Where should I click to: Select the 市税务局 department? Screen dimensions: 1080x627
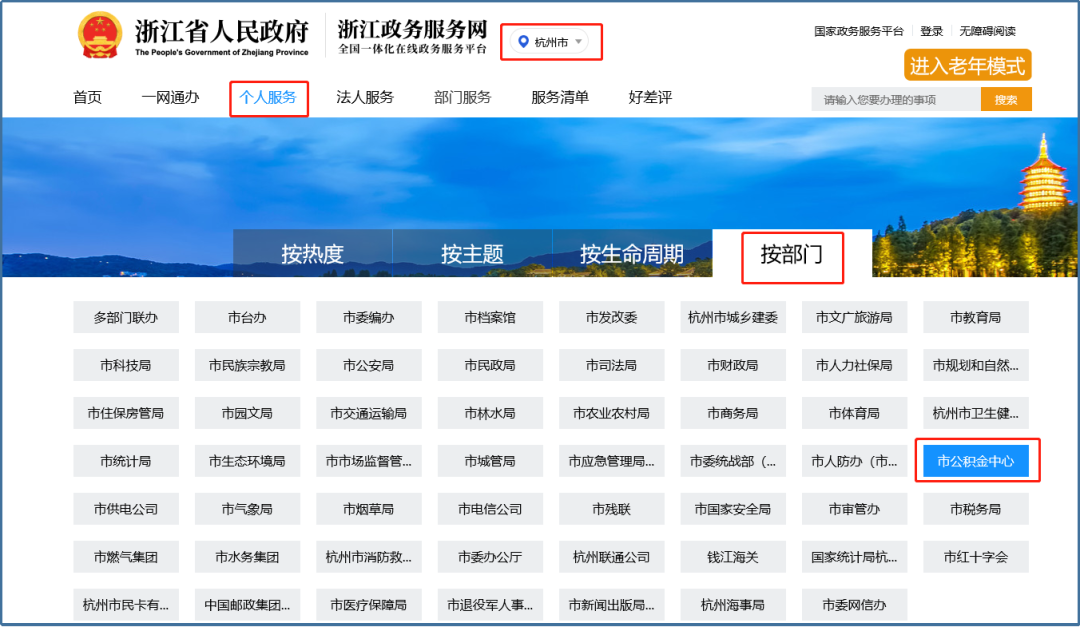pos(976,509)
